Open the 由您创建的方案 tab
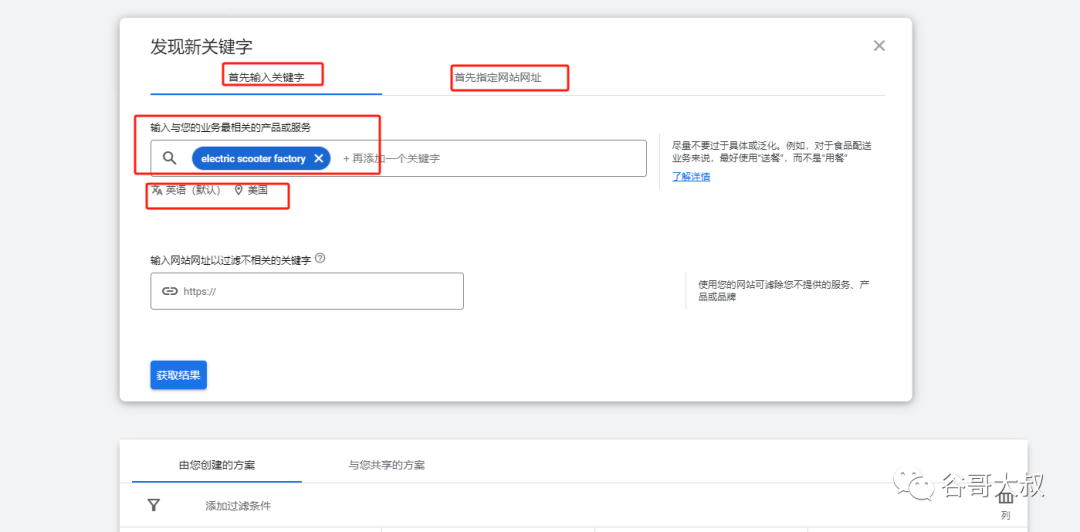The image size is (1080, 532). click(x=217, y=465)
